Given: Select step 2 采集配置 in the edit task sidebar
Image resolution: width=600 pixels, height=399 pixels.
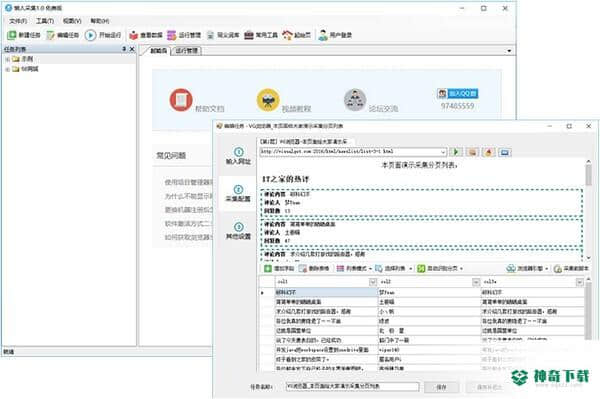Looking at the screenshot, I should click(x=238, y=194).
